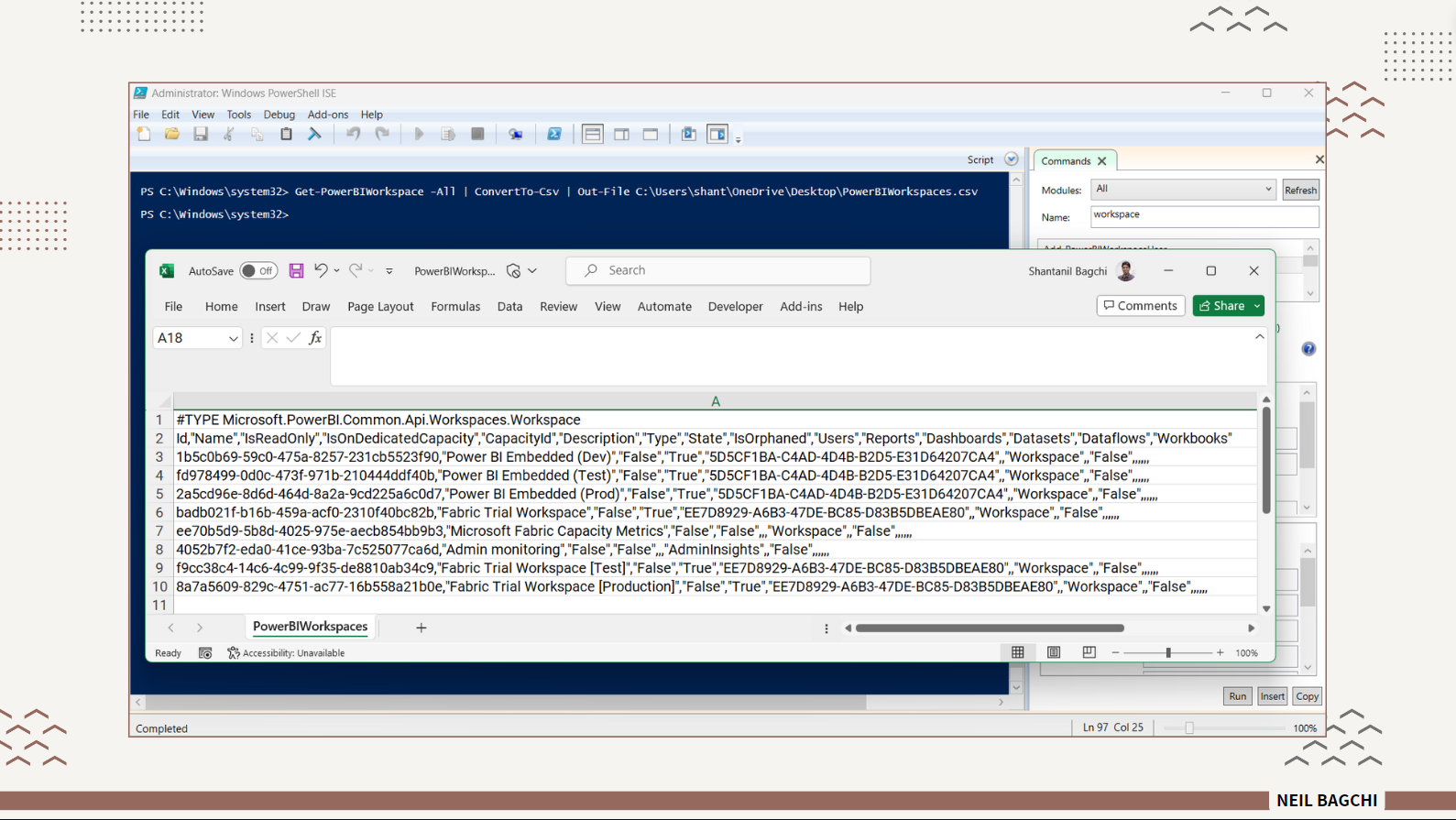This screenshot has height=820, width=1456.
Task: Open New Remote PowerShell Tab icon
Action: [516, 135]
